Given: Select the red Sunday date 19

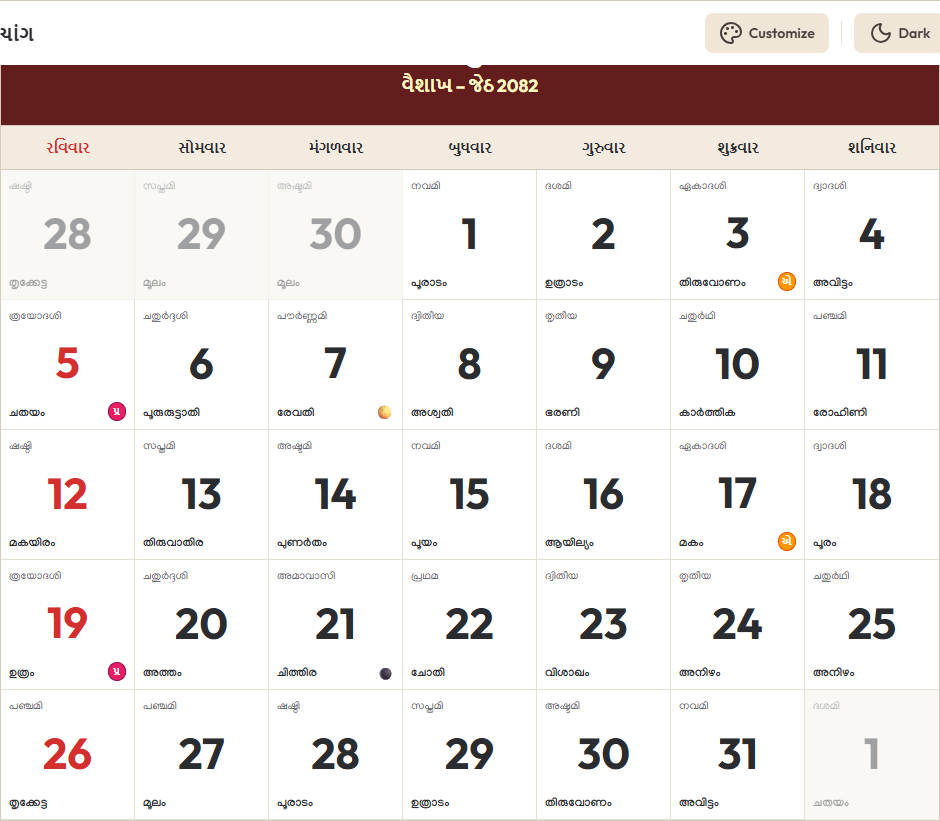Looking at the screenshot, I should [x=67, y=624].
